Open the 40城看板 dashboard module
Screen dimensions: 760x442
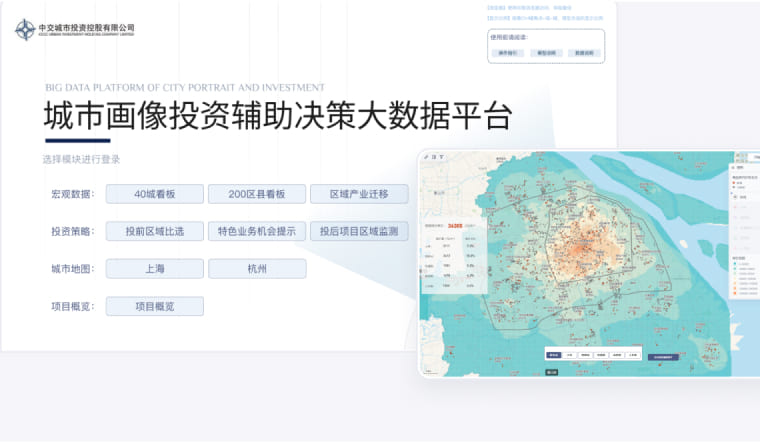tap(155, 194)
